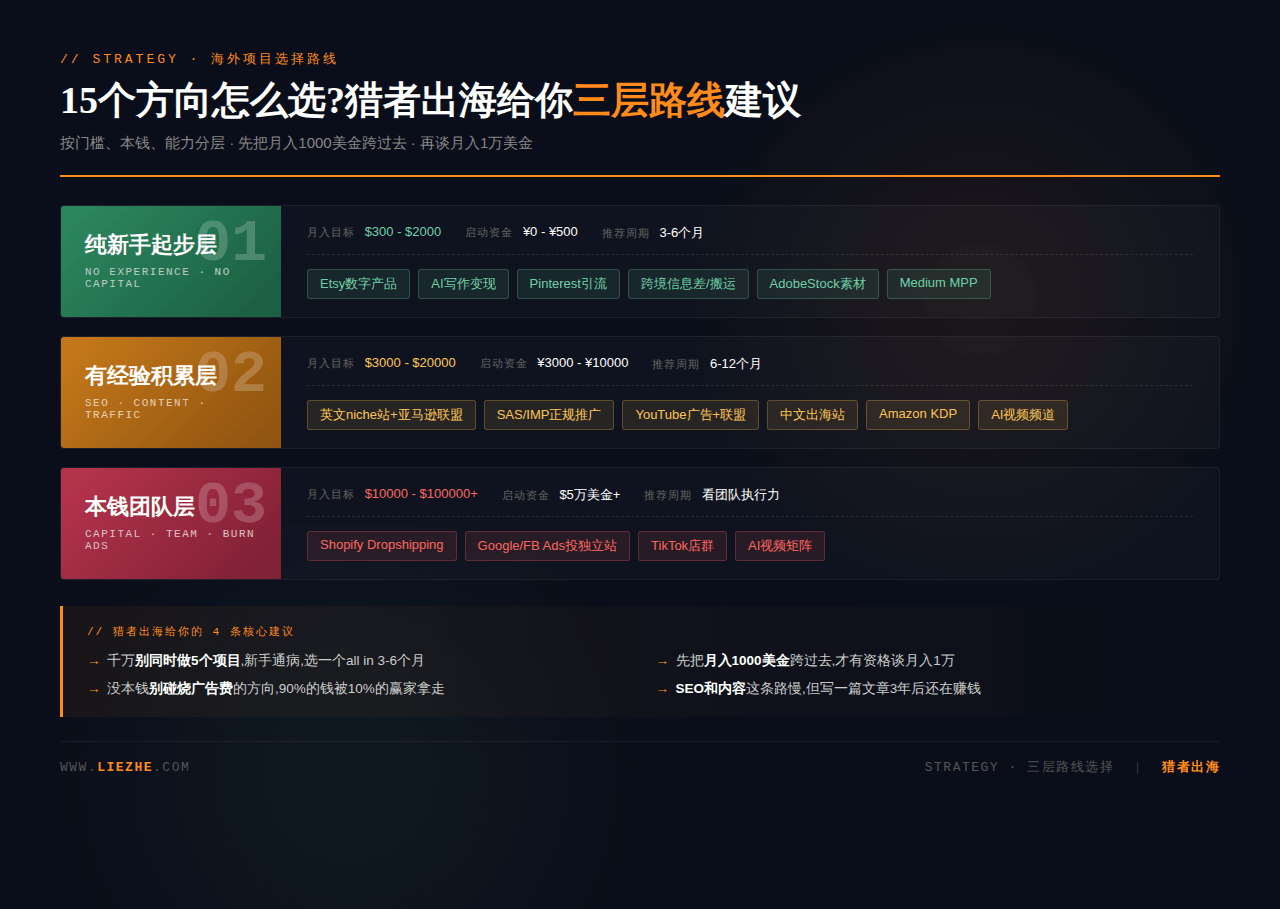Click the Shopify Dropshipping tag
1280x909 pixels.
[382, 545]
